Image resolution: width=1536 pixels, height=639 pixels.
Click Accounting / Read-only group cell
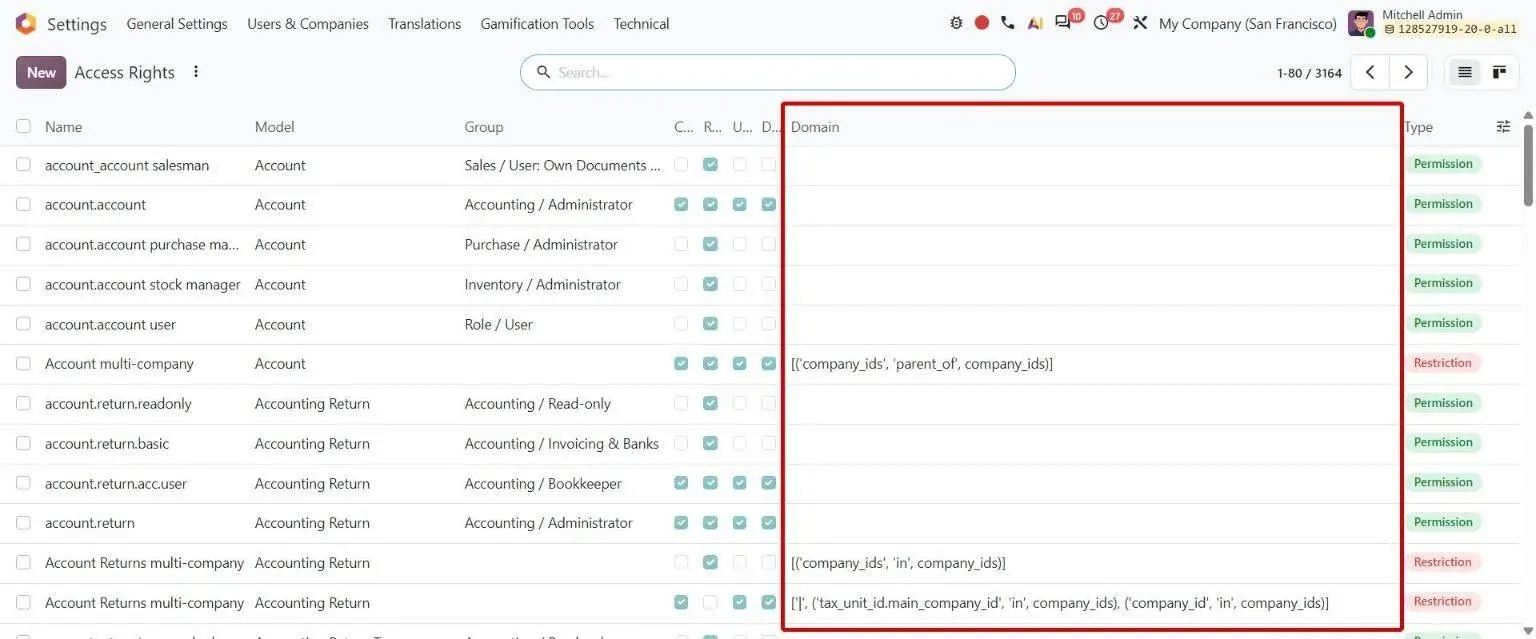[538, 404]
